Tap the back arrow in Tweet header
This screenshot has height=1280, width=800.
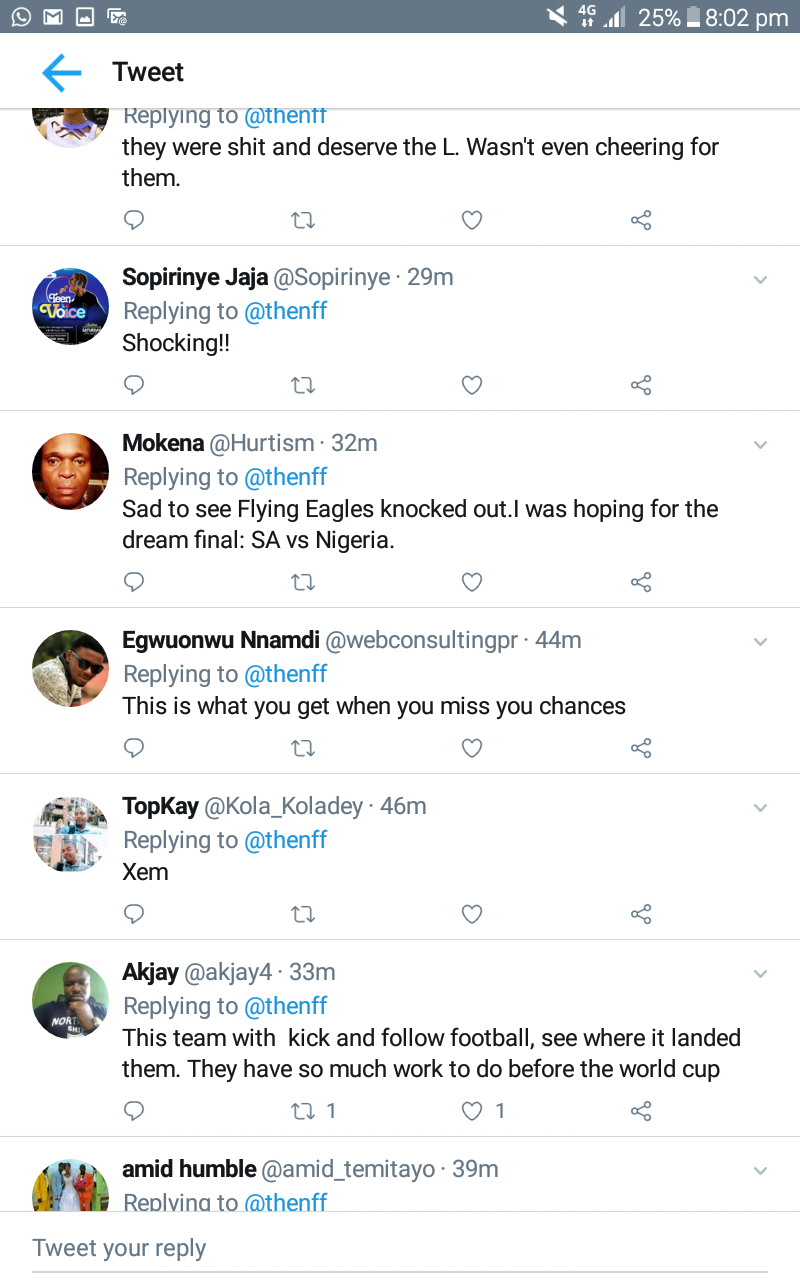click(61, 72)
